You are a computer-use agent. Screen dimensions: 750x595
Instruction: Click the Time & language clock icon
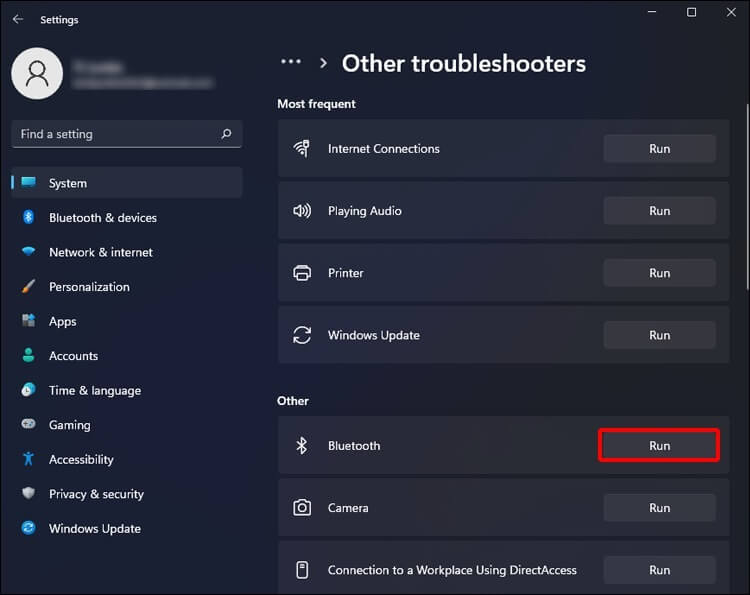(28, 390)
